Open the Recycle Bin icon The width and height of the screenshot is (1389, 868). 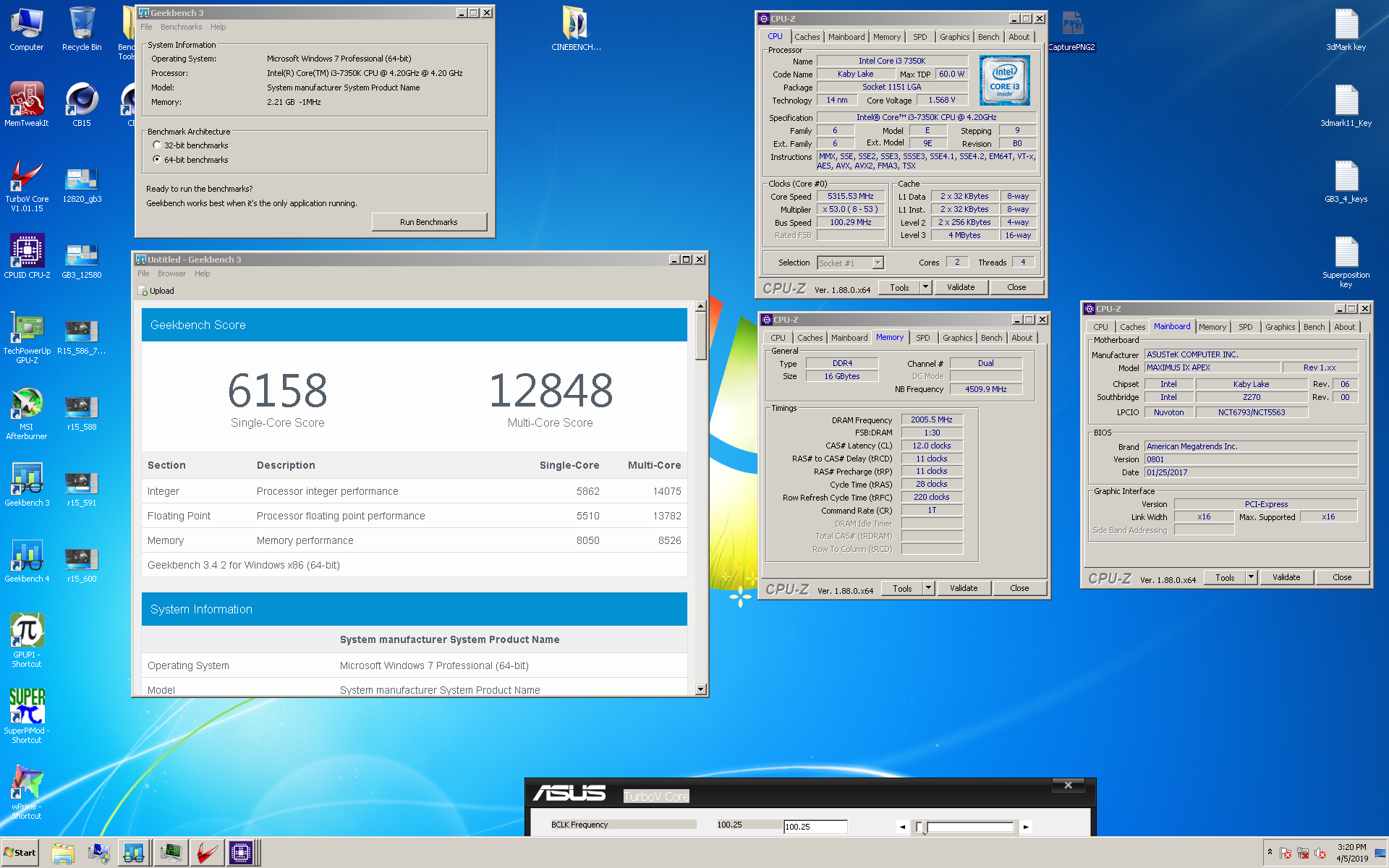[x=82, y=29]
